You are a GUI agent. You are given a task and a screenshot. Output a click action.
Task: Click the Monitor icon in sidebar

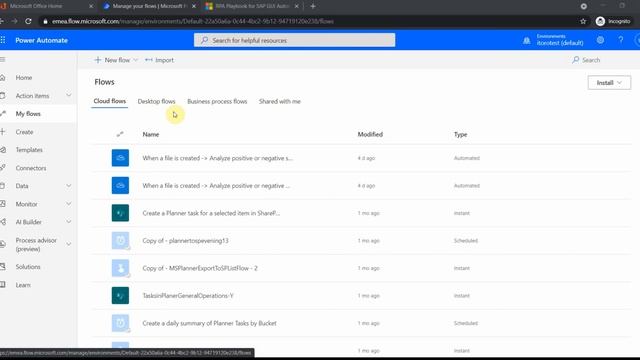click(3, 204)
